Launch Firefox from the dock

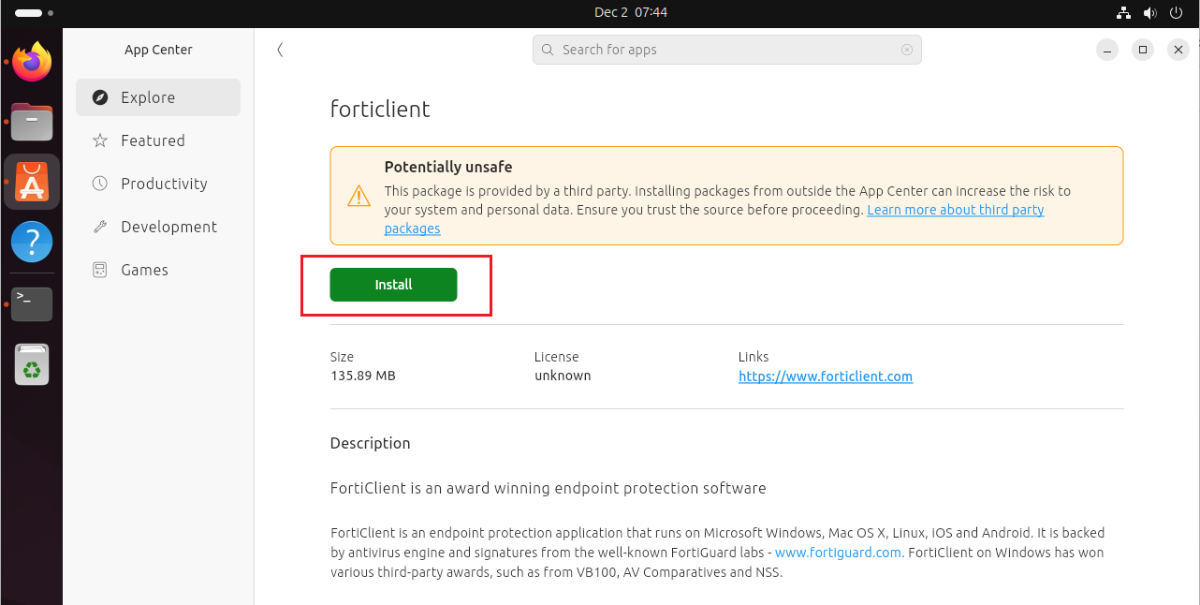coord(32,62)
